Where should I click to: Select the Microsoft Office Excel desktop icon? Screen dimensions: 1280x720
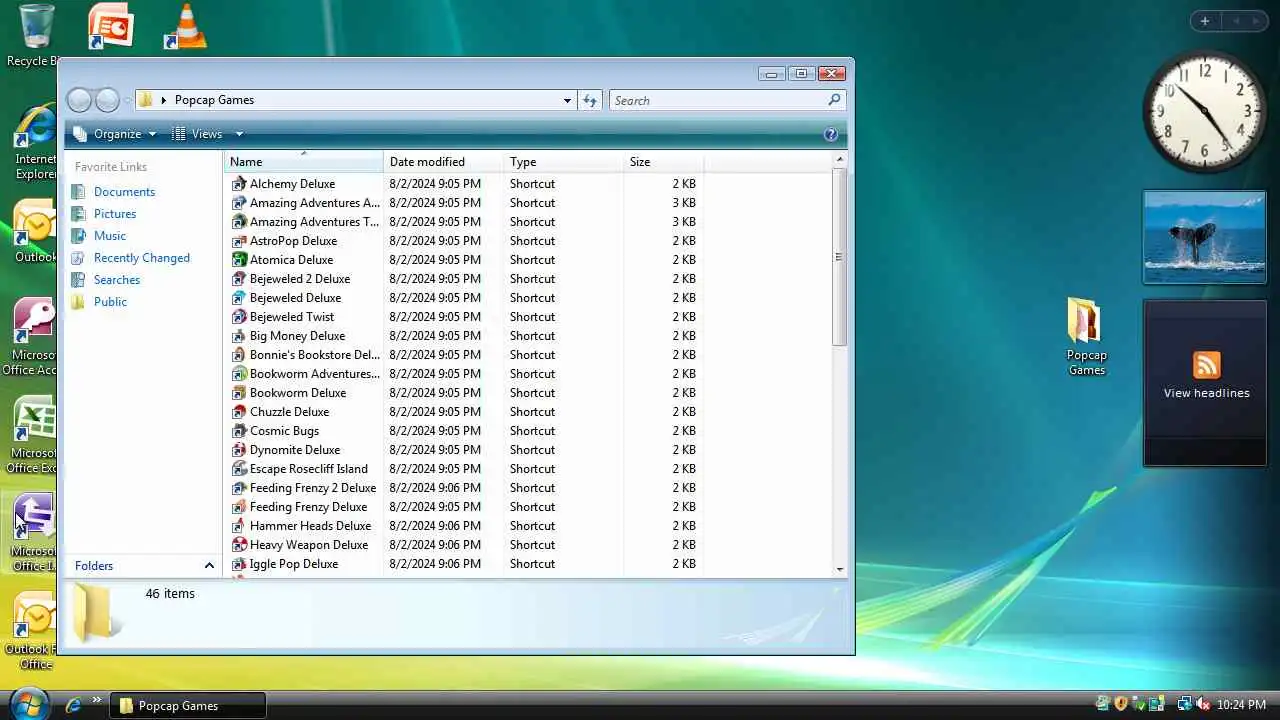pos(35,435)
